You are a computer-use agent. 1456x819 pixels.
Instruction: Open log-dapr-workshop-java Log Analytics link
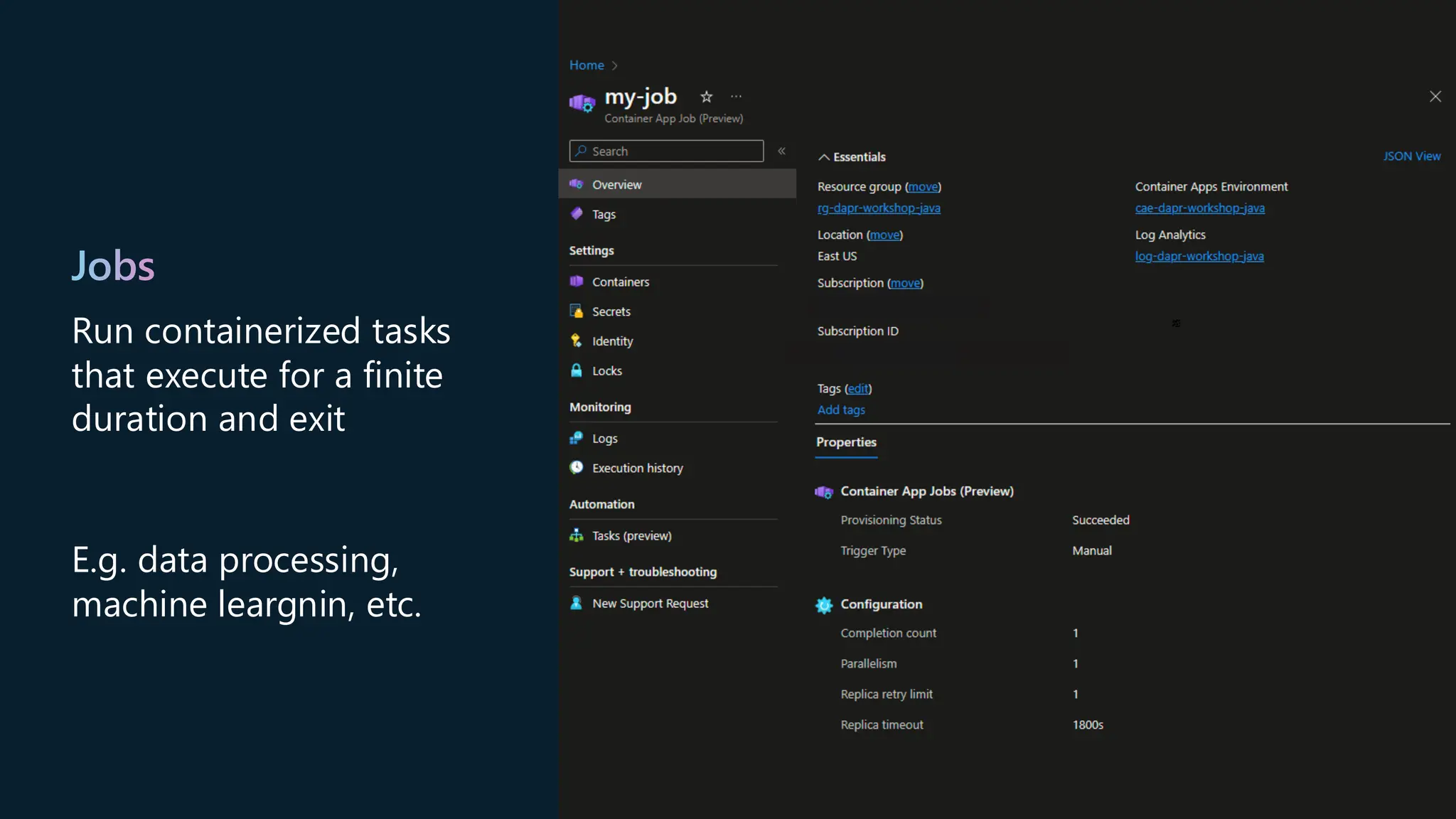pyautogui.click(x=1199, y=257)
